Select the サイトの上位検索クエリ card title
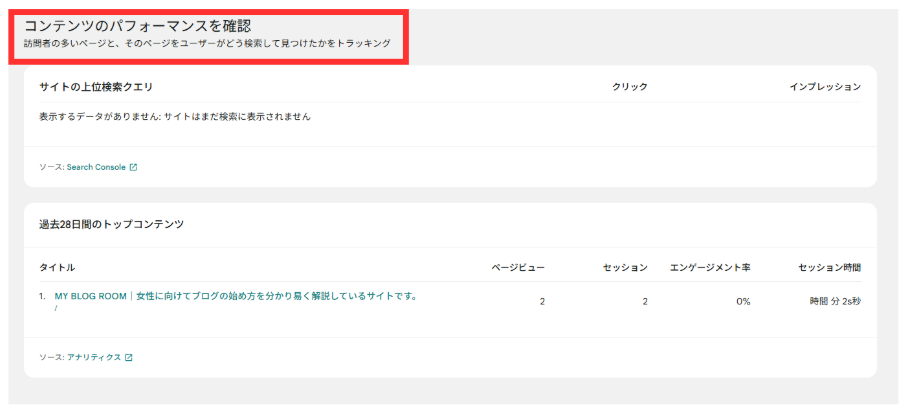Screen dimensions: 923x418 tap(96, 87)
